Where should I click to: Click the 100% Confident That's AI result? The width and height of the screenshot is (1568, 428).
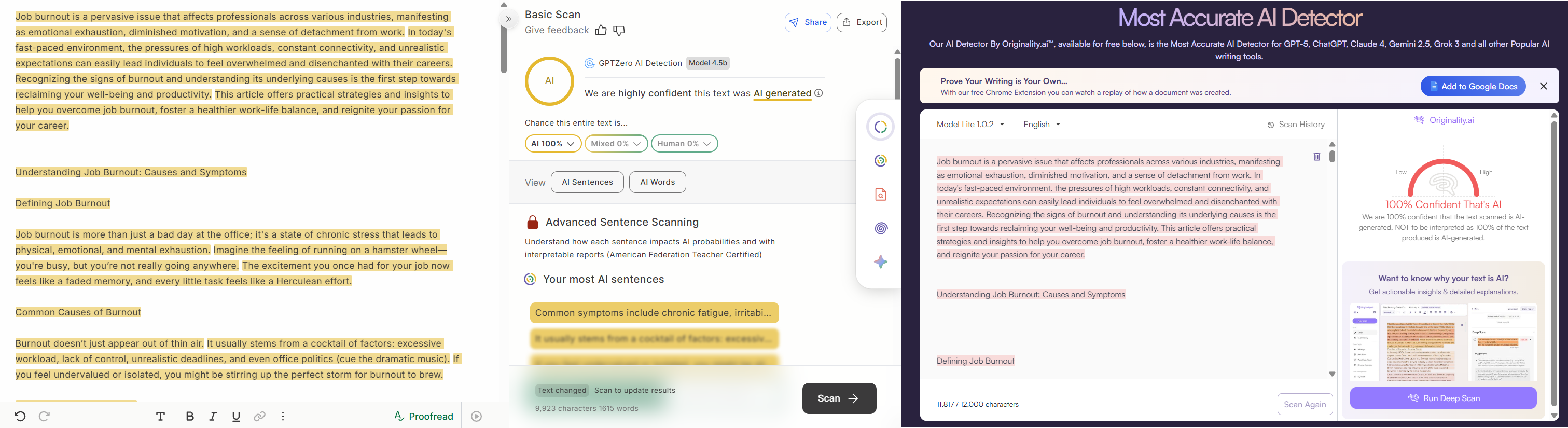coord(1443,204)
